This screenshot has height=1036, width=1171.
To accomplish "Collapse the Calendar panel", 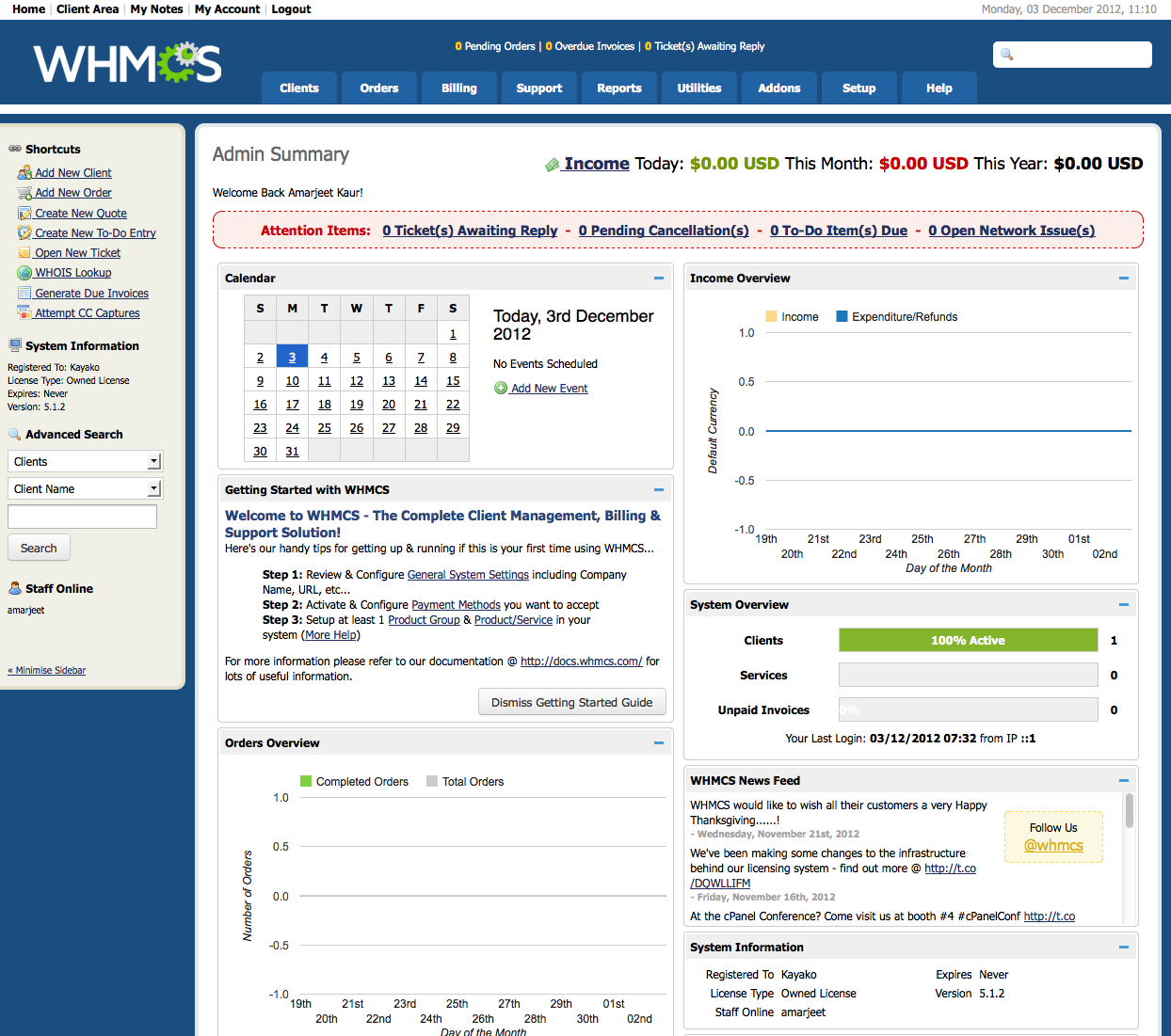I will pos(659,278).
